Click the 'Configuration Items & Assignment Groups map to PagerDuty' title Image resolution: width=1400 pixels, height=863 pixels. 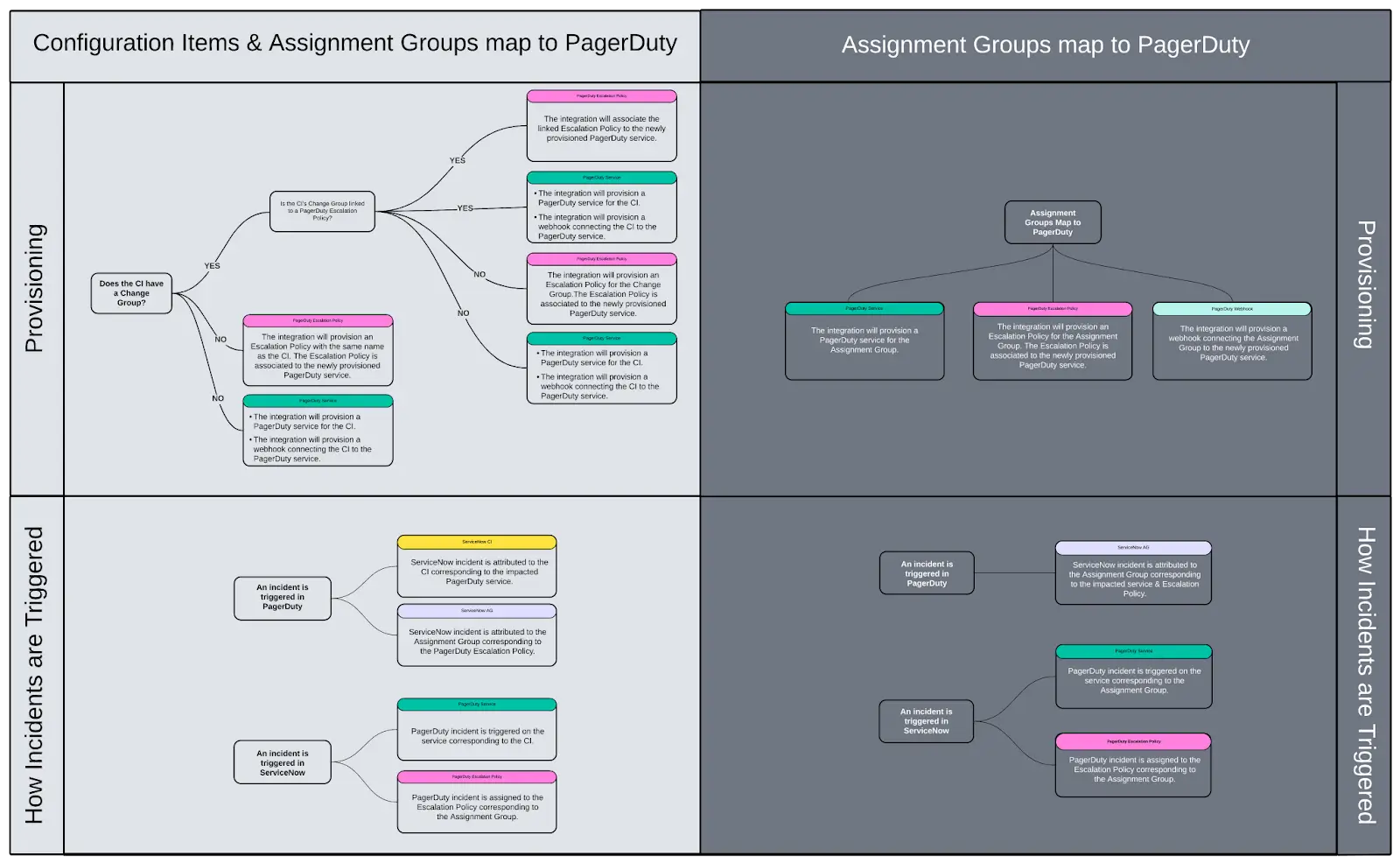click(354, 43)
